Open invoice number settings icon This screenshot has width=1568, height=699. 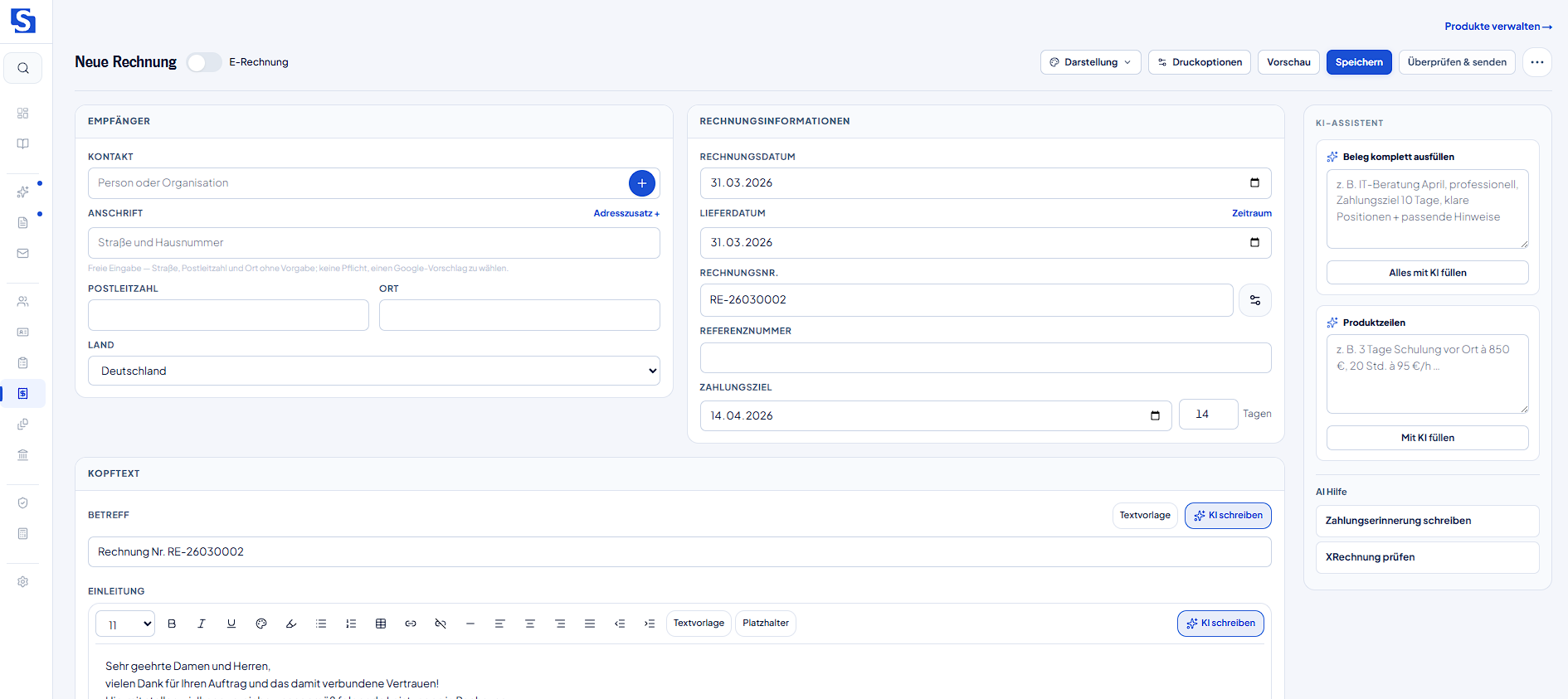[x=1254, y=300]
